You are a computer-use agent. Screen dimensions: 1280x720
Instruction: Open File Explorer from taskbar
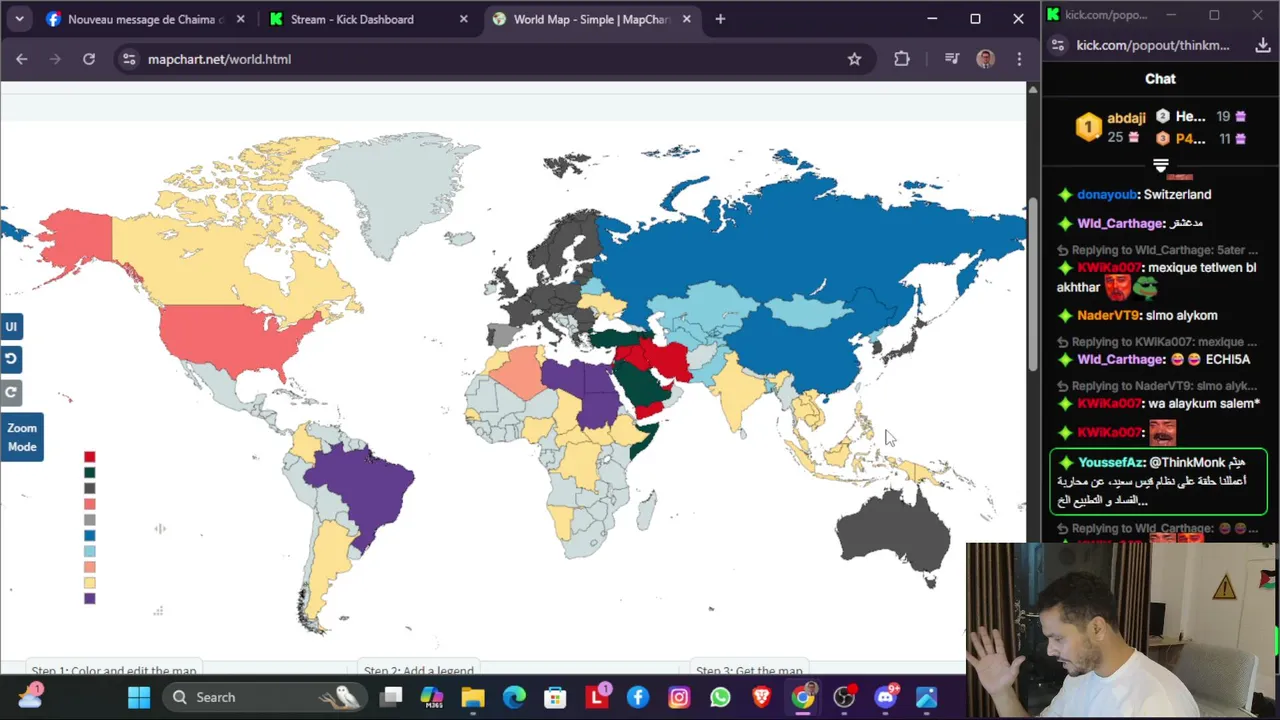pyautogui.click(x=473, y=697)
